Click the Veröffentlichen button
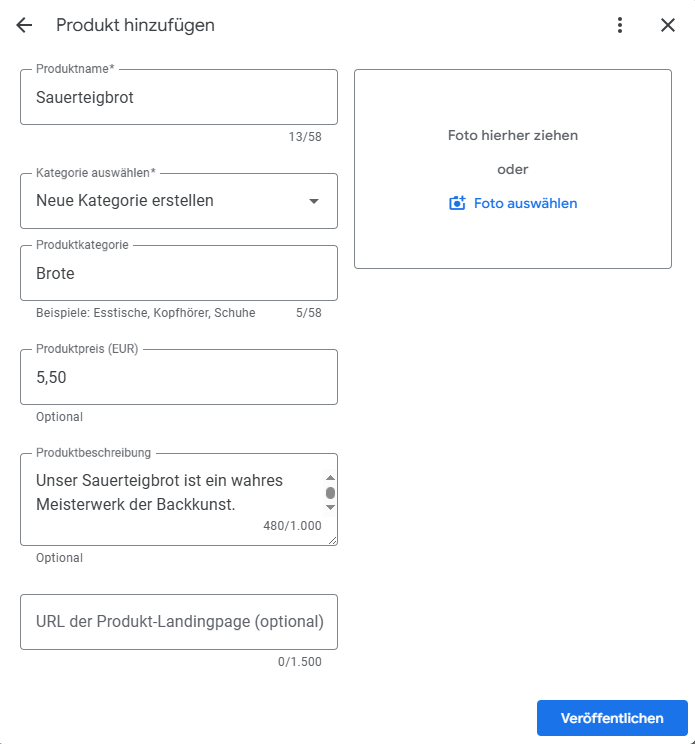 coord(612,718)
